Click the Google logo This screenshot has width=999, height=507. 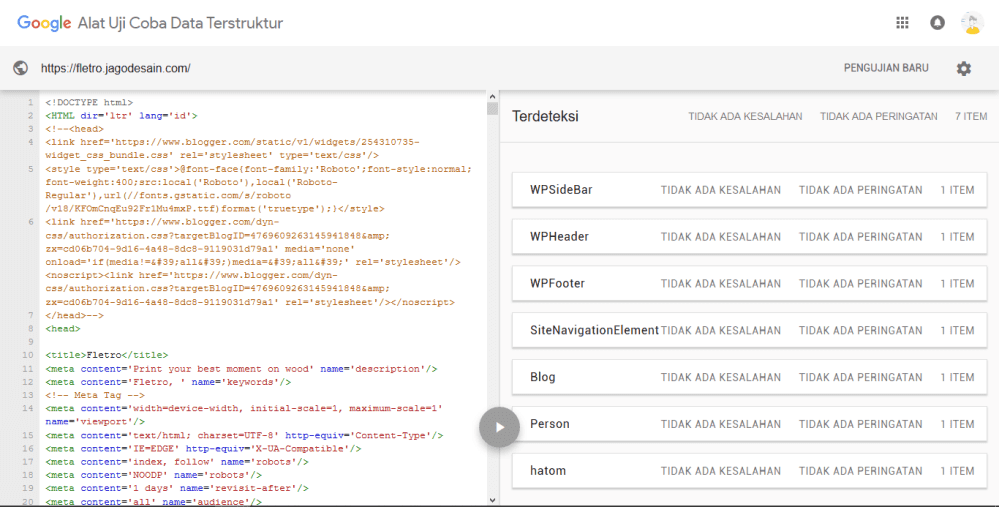44,24
